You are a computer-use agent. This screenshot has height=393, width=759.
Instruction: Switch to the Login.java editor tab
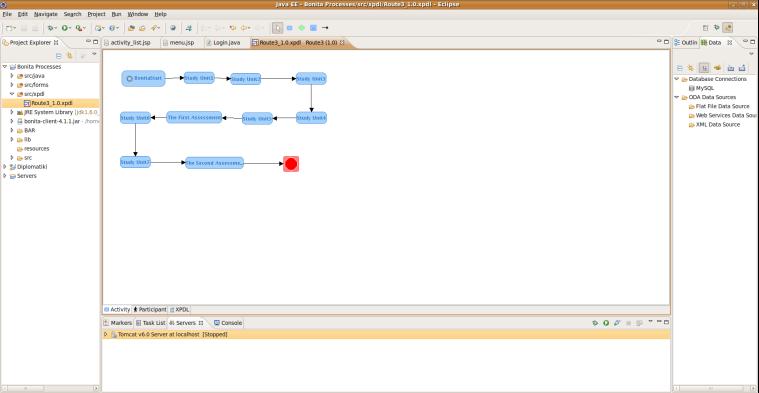(223, 43)
